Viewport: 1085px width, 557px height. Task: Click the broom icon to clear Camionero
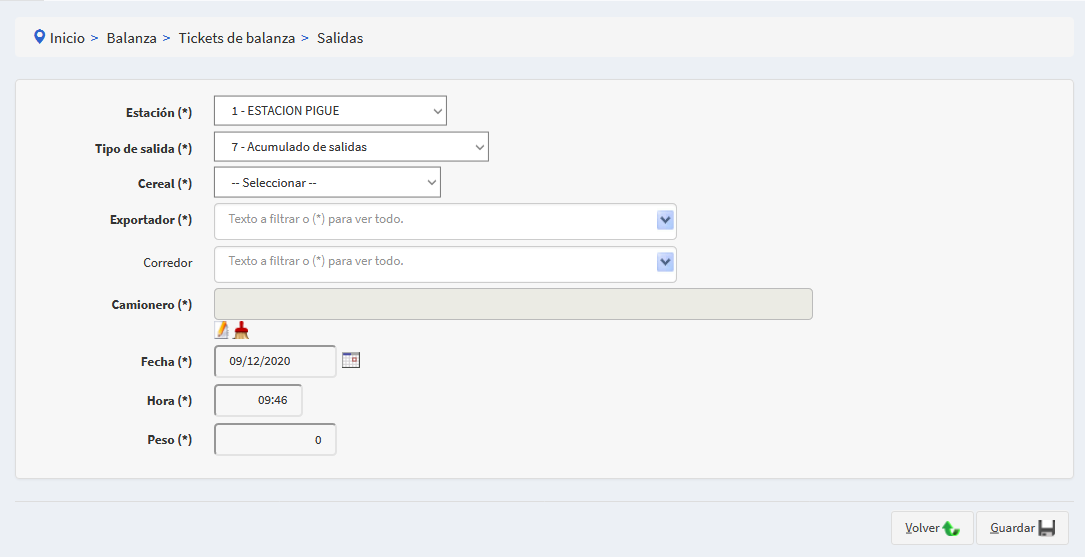241,330
